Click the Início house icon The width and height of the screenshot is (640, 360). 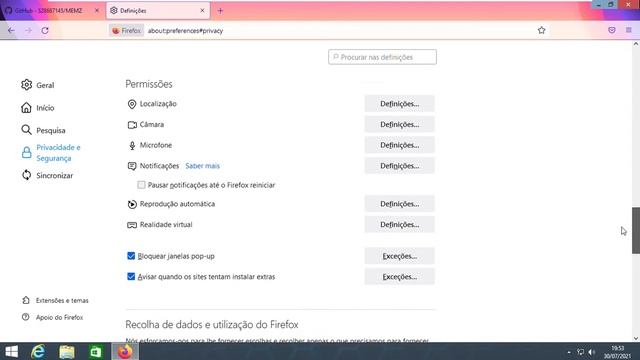point(27,107)
